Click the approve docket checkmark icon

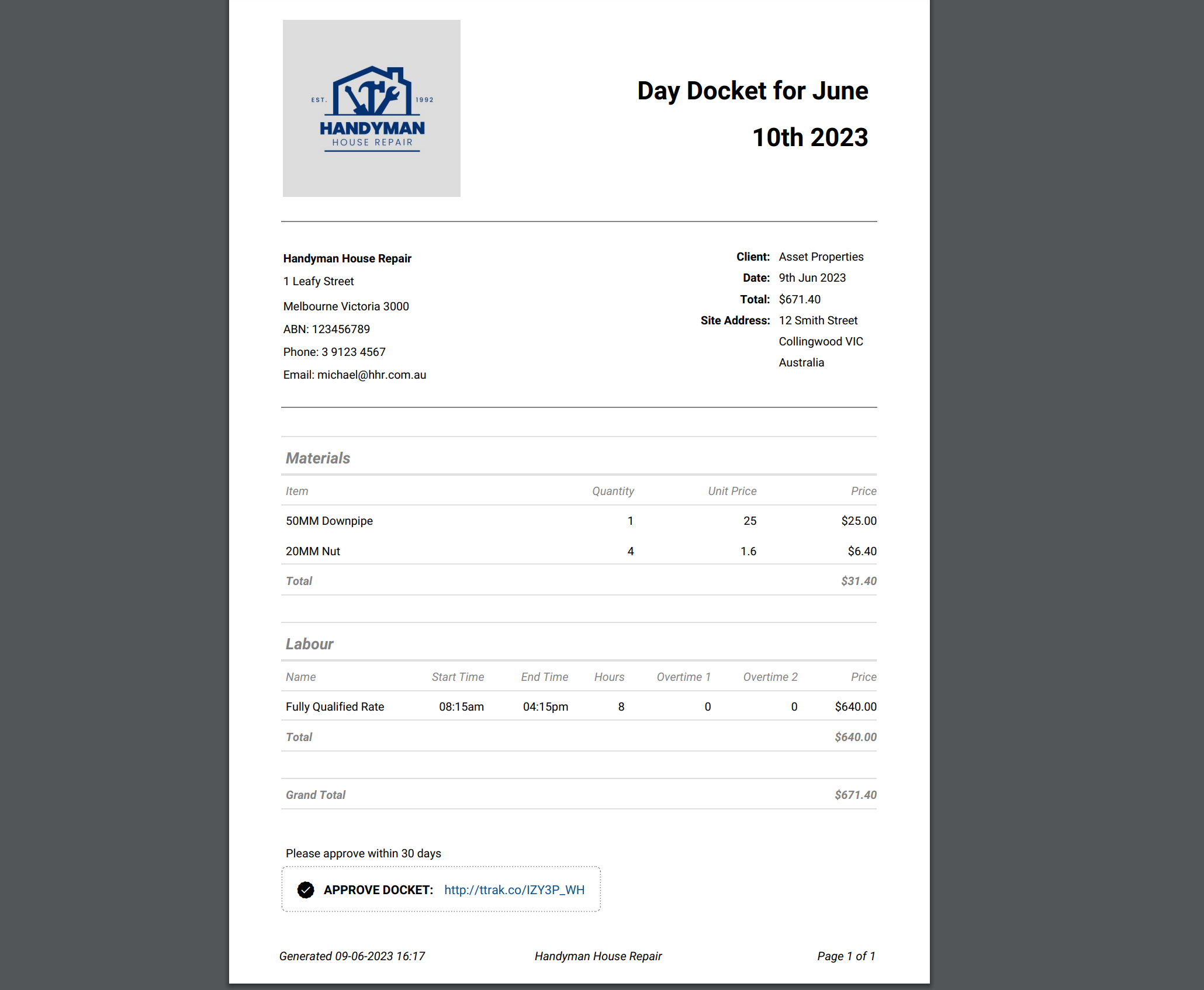(306, 889)
